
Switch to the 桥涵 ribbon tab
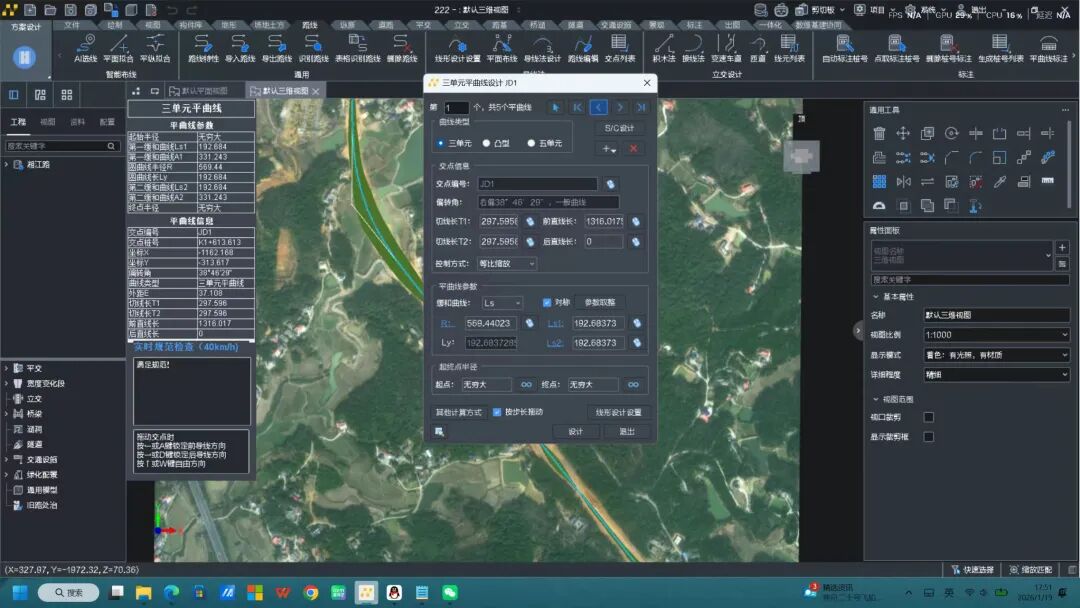537,25
